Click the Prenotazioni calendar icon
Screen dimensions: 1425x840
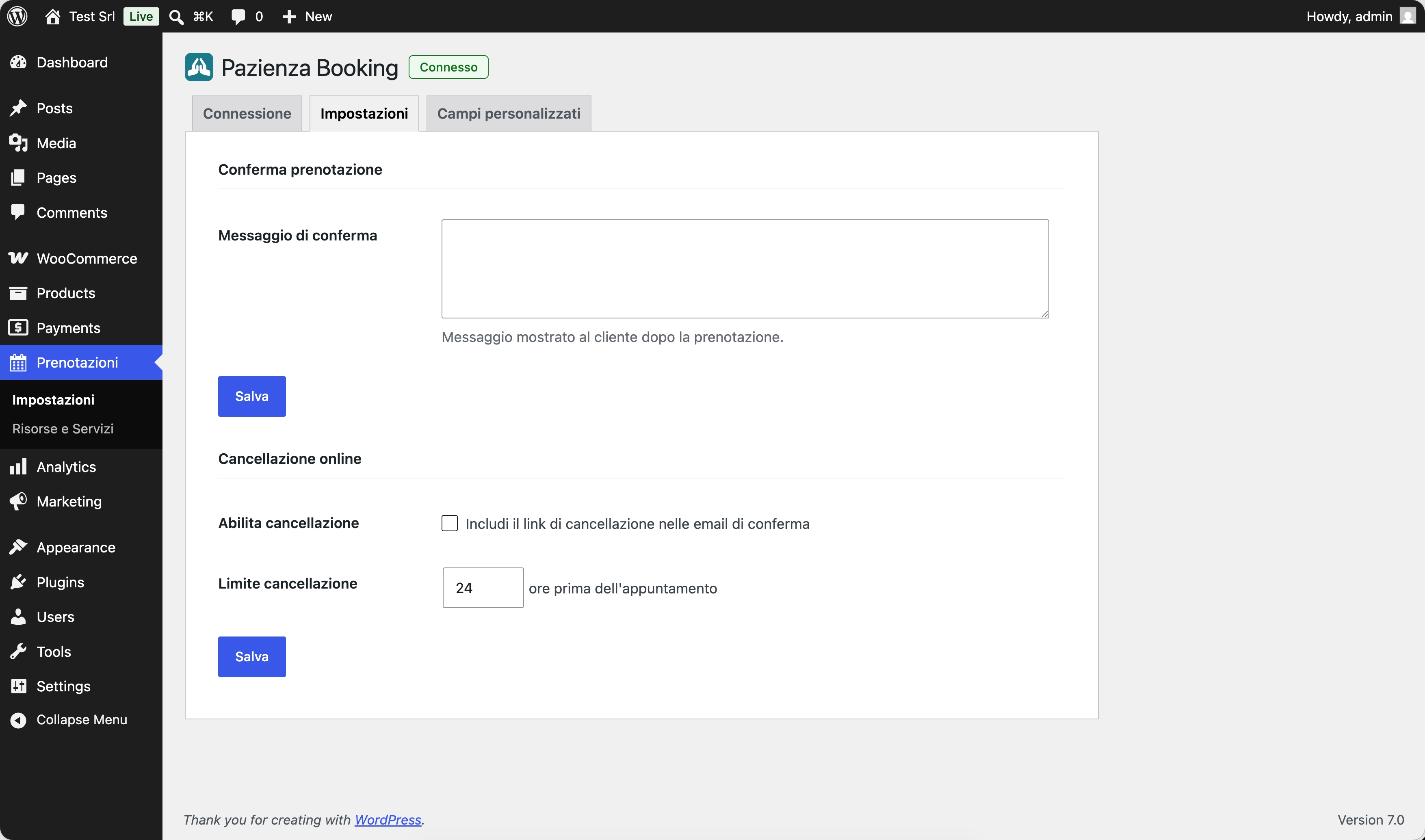(x=18, y=362)
